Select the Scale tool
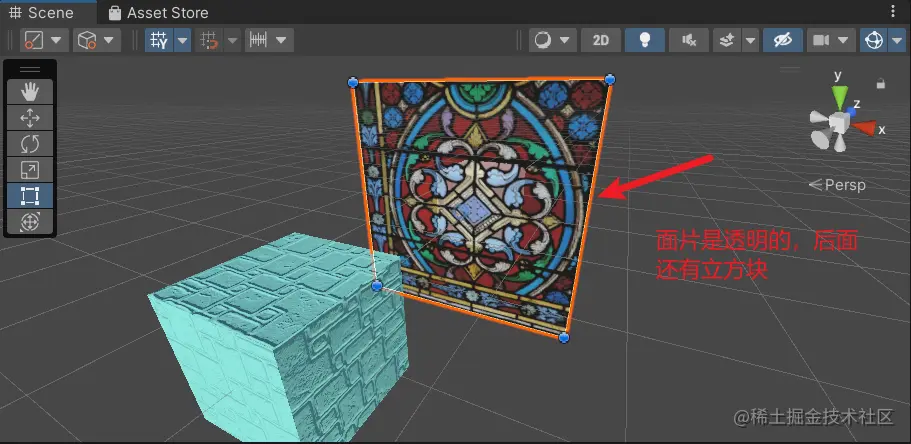Screen dimensions: 911x444 (x=30, y=170)
